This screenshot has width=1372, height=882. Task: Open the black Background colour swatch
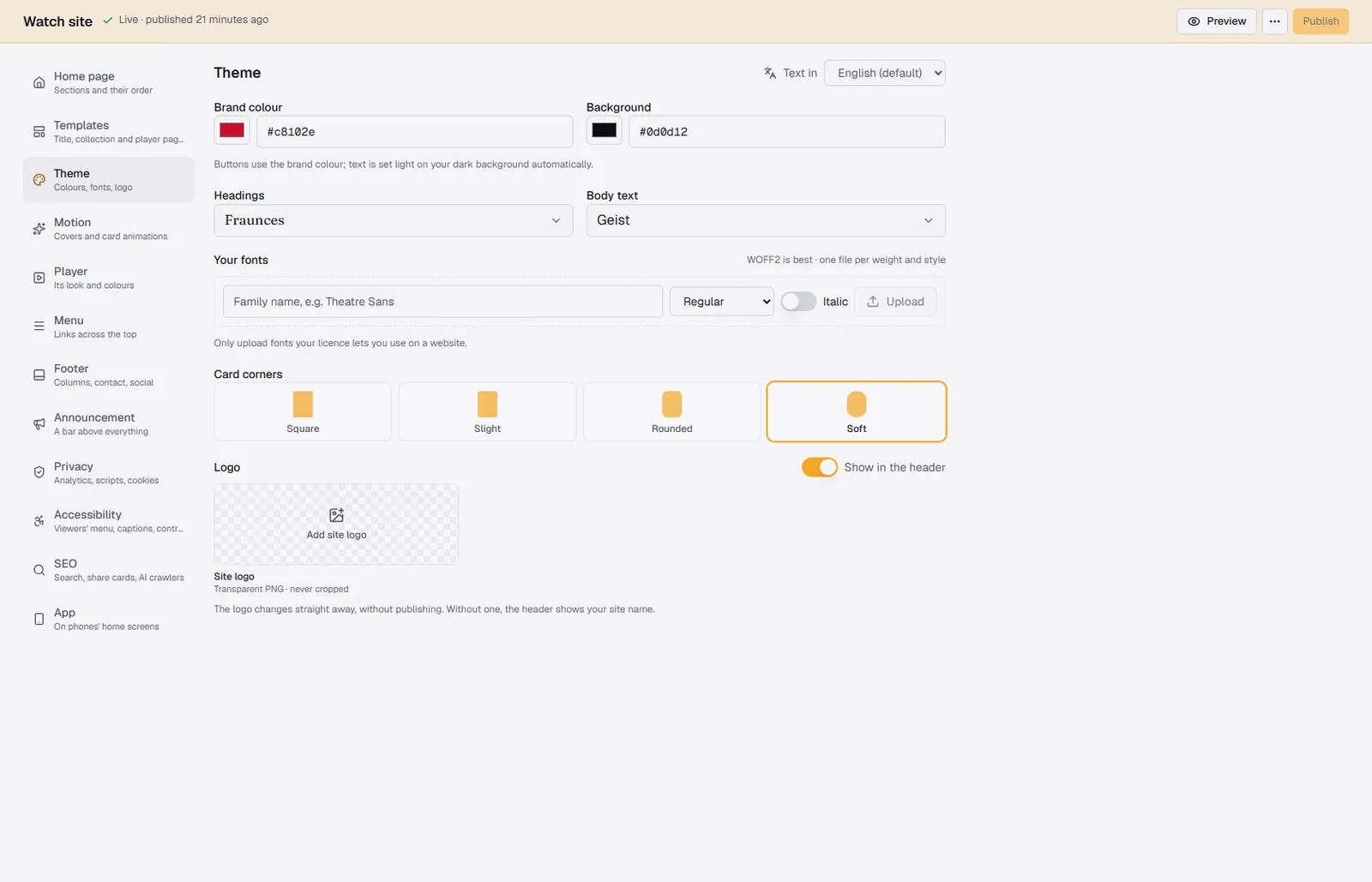pos(604,130)
